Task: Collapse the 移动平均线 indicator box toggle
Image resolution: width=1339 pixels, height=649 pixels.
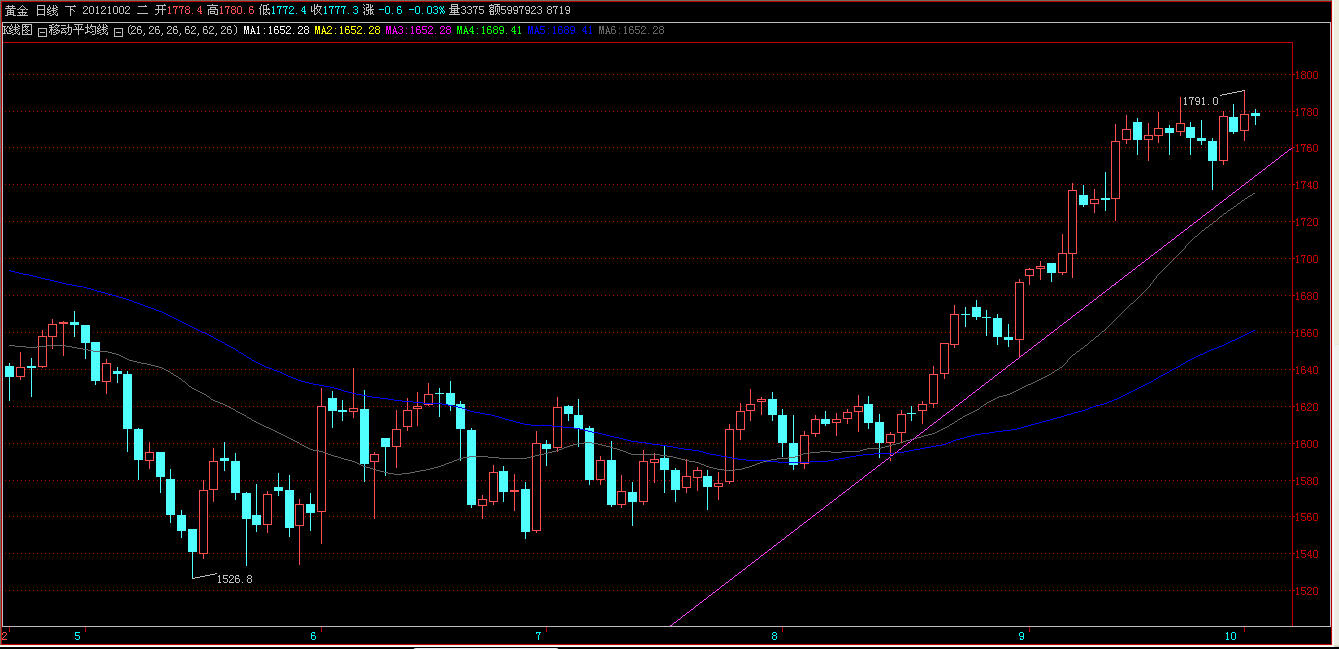Action: [x=42, y=31]
